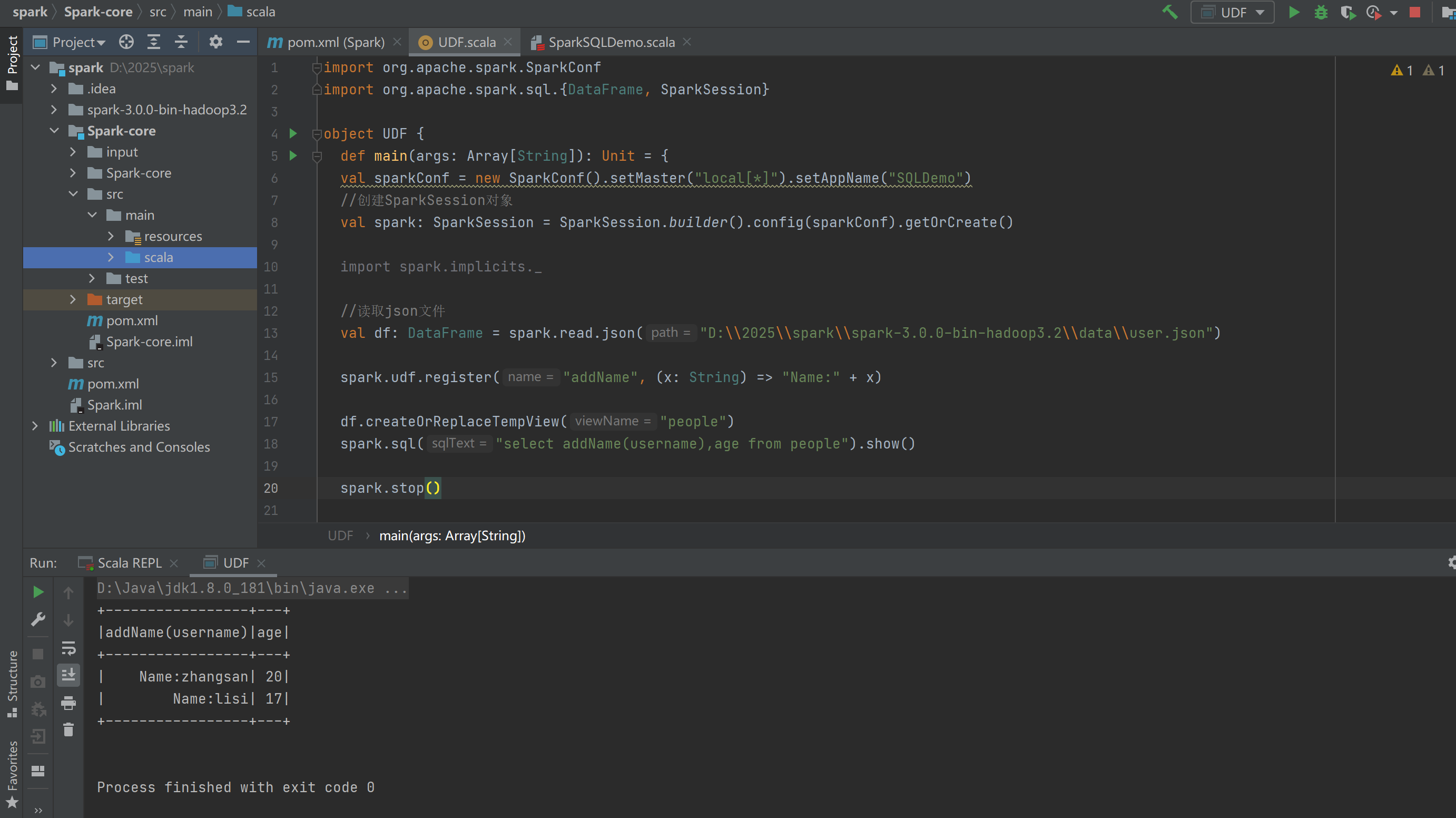Toggle soft-wrap in Run console
The width and height of the screenshot is (1456, 818).
pos(68,647)
